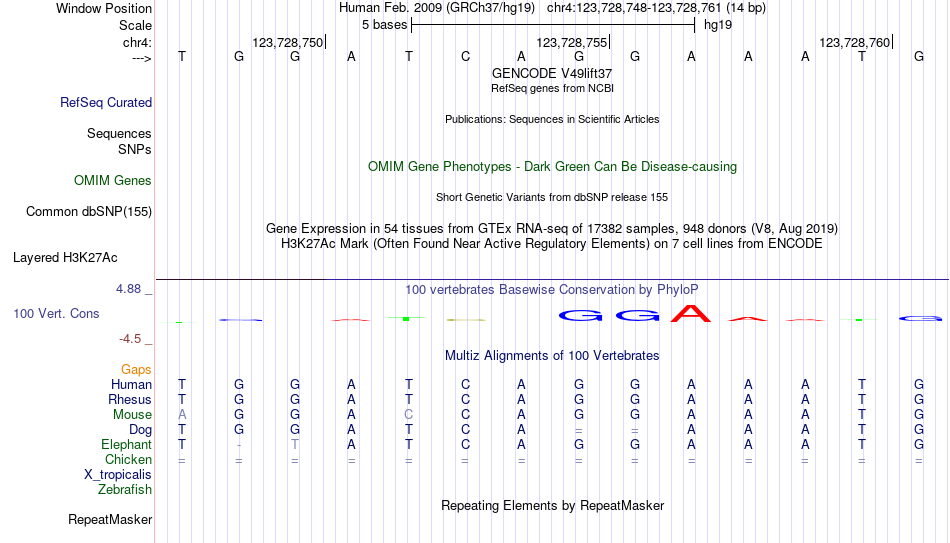950x543 pixels.
Task: Select the Human species row label
Action: pyautogui.click(x=131, y=384)
